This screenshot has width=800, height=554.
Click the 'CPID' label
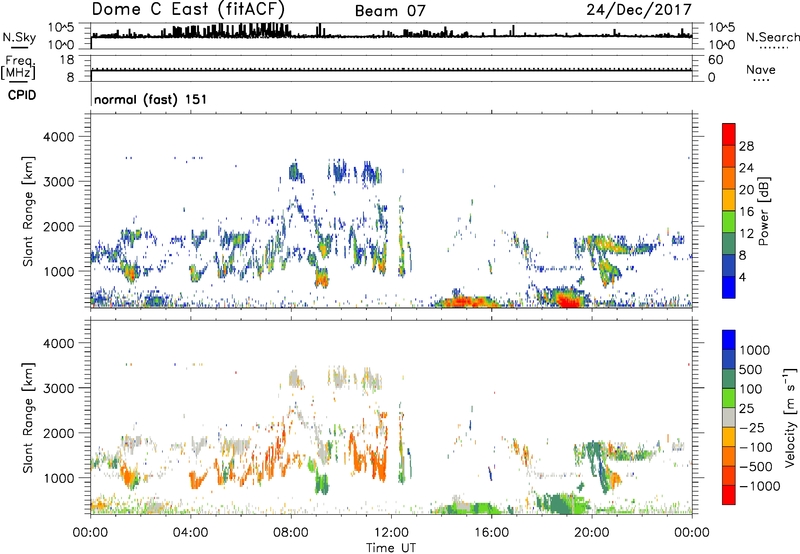tap(21, 95)
